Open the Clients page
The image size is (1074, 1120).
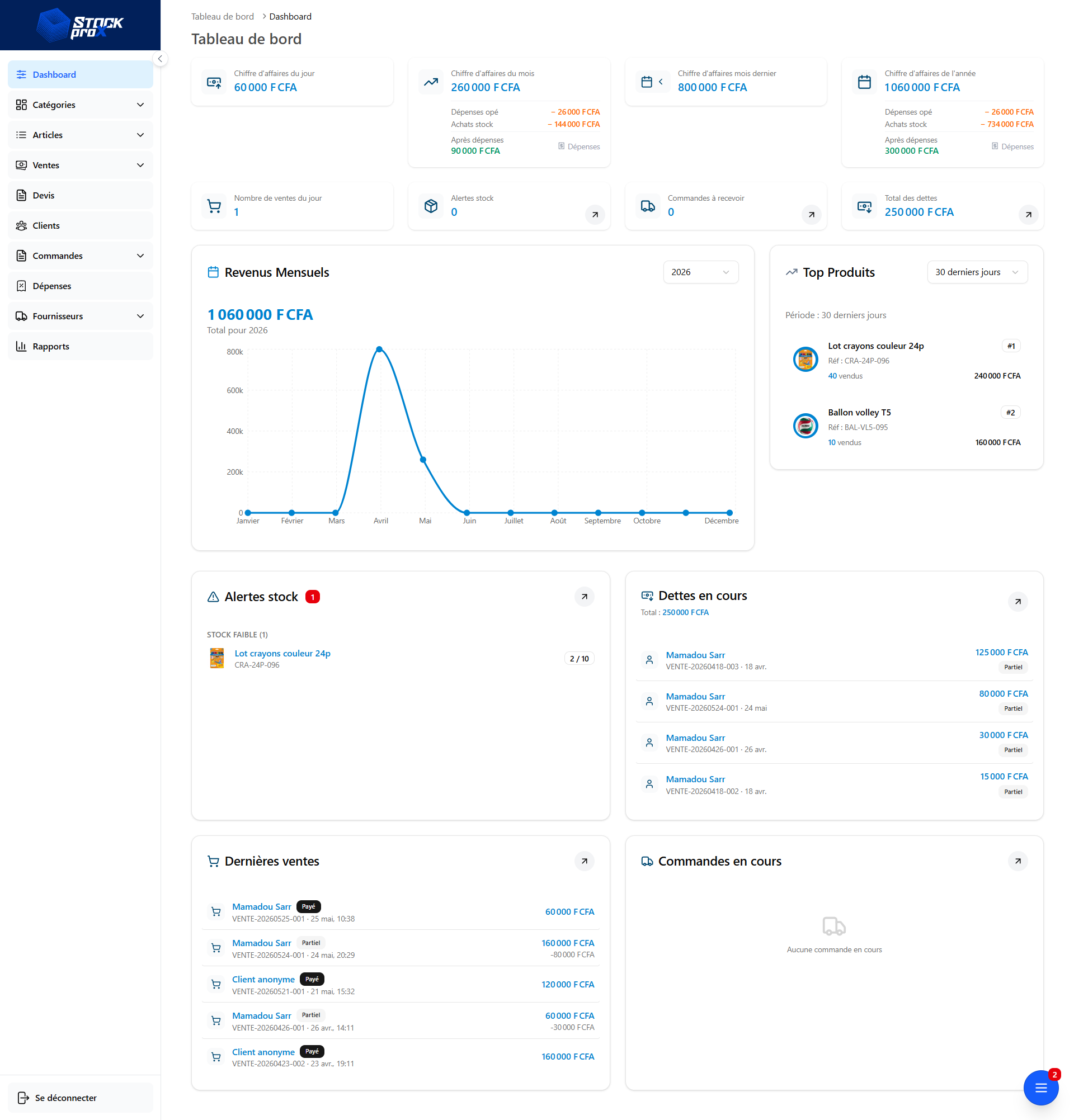pyautogui.click(x=80, y=226)
